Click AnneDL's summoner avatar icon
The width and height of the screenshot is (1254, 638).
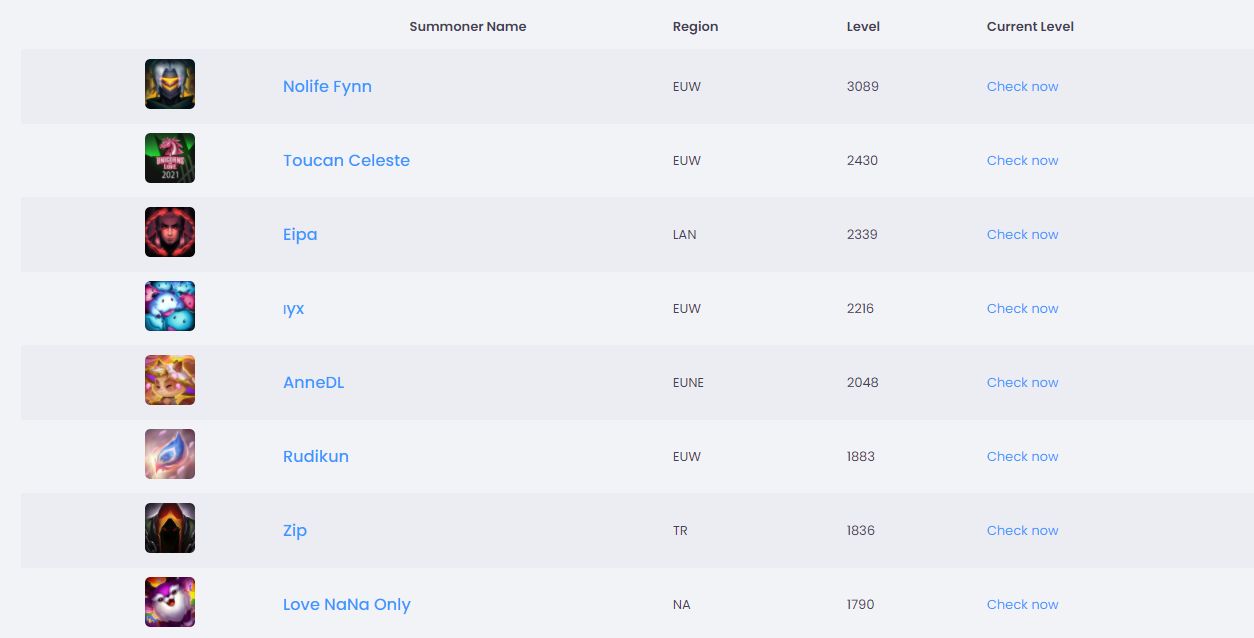pos(170,380)
